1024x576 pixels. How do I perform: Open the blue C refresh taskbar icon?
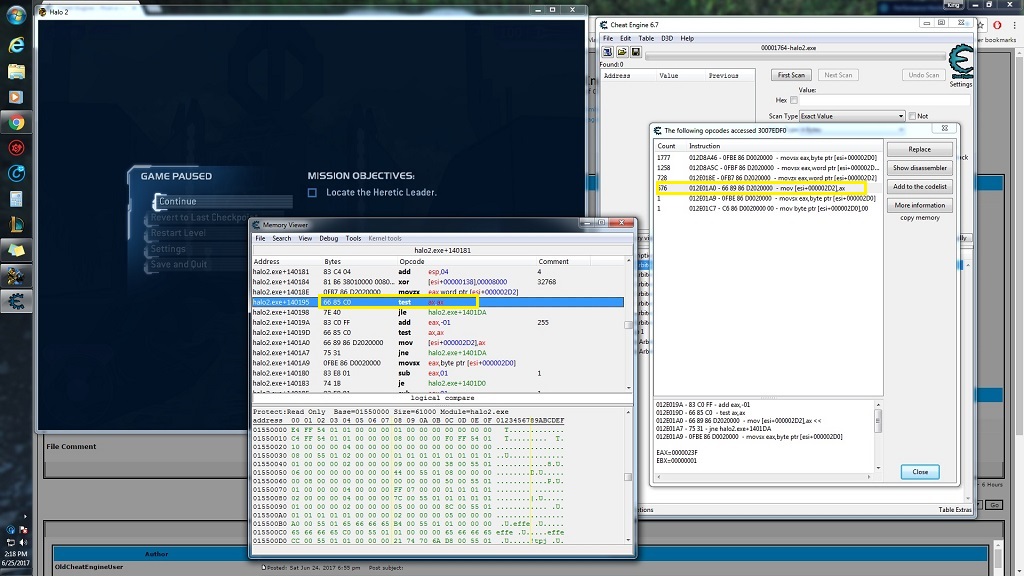pyautogui.click(x=16, y=174)
